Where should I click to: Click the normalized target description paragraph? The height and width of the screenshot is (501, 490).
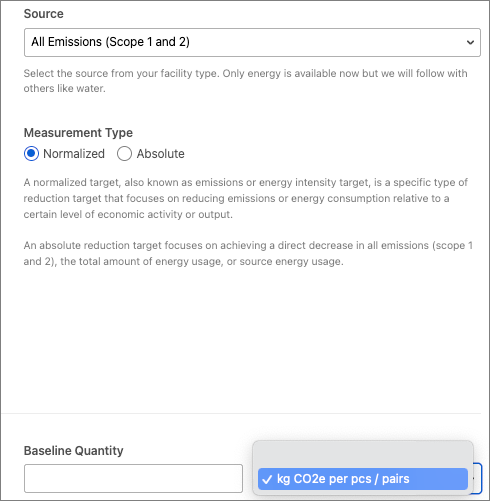(x=246, y=198)
